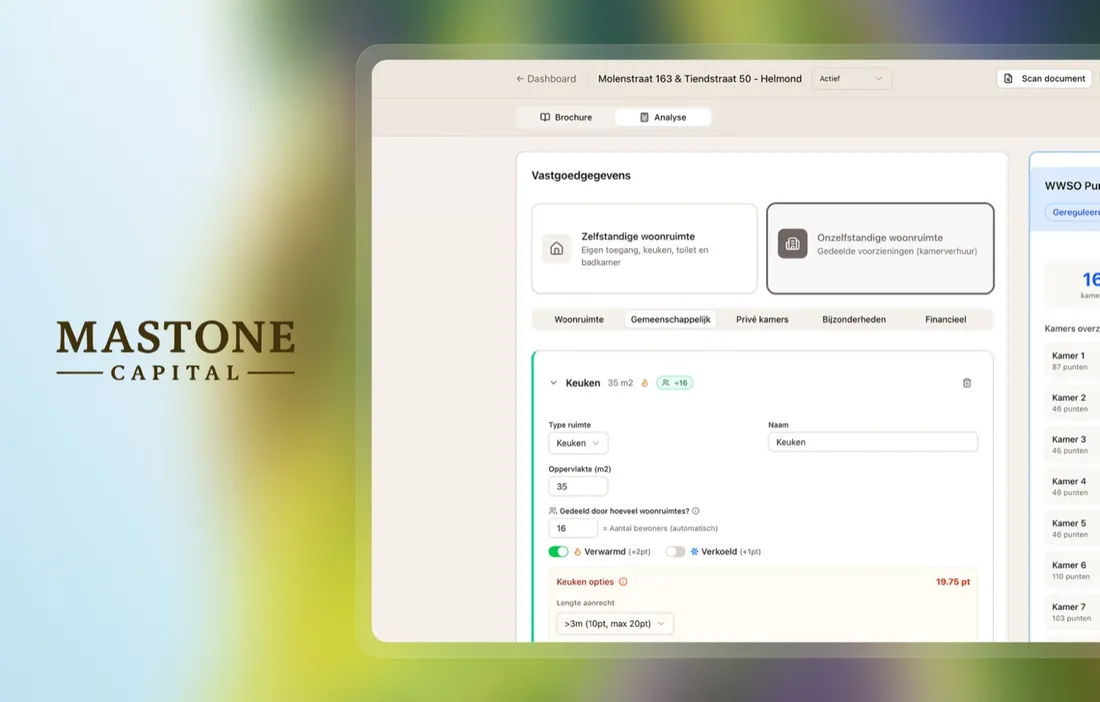Click the shared woonruimtes count field
Viewport: 1100px width, 702px height.
tap(573, 528)
